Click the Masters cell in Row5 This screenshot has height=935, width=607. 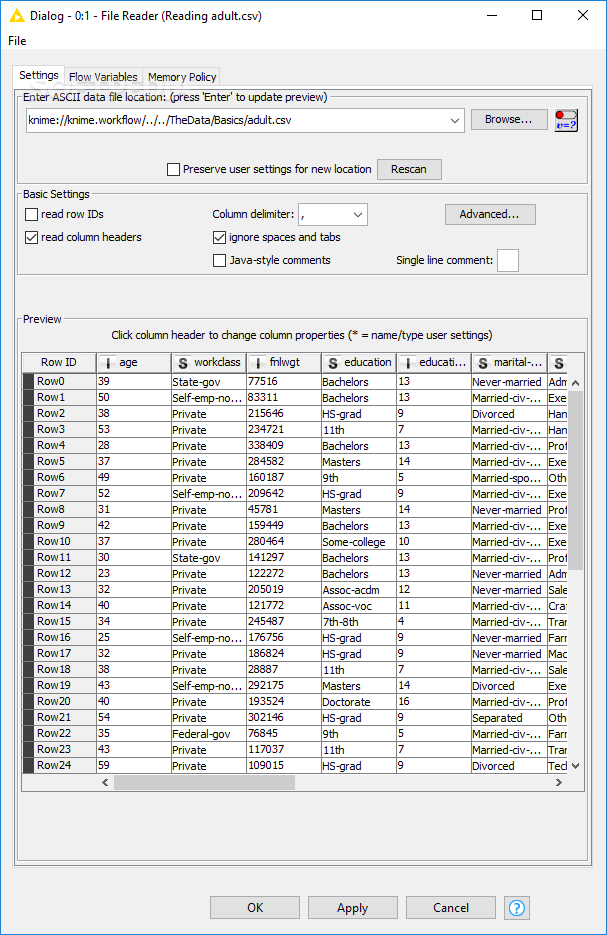click(359, 462)
